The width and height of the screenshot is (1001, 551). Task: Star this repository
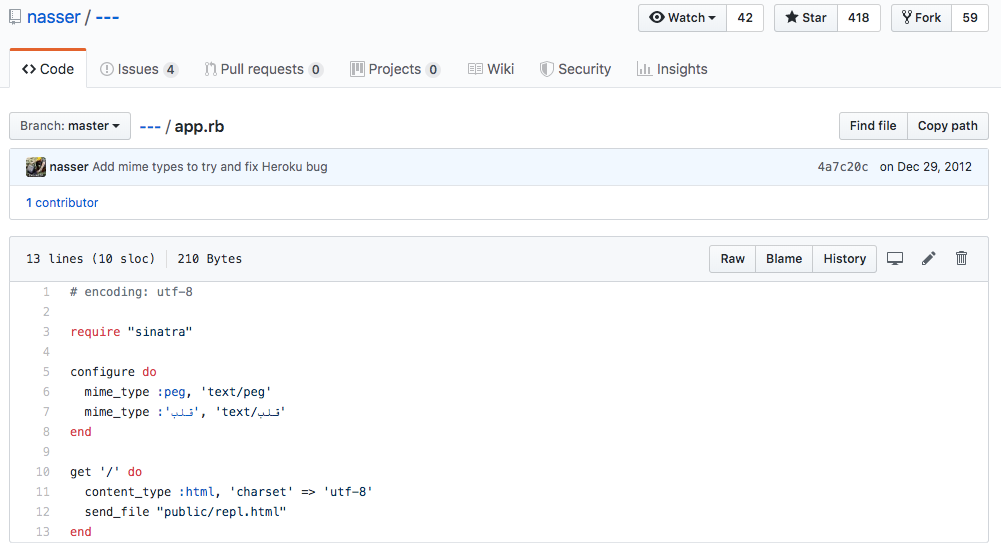click(x=806, y=18)
